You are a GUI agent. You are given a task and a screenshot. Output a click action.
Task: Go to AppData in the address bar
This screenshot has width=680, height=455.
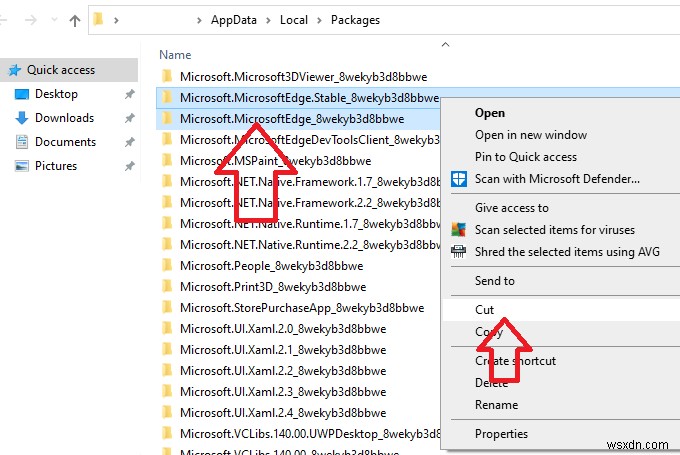coord(234,20)
